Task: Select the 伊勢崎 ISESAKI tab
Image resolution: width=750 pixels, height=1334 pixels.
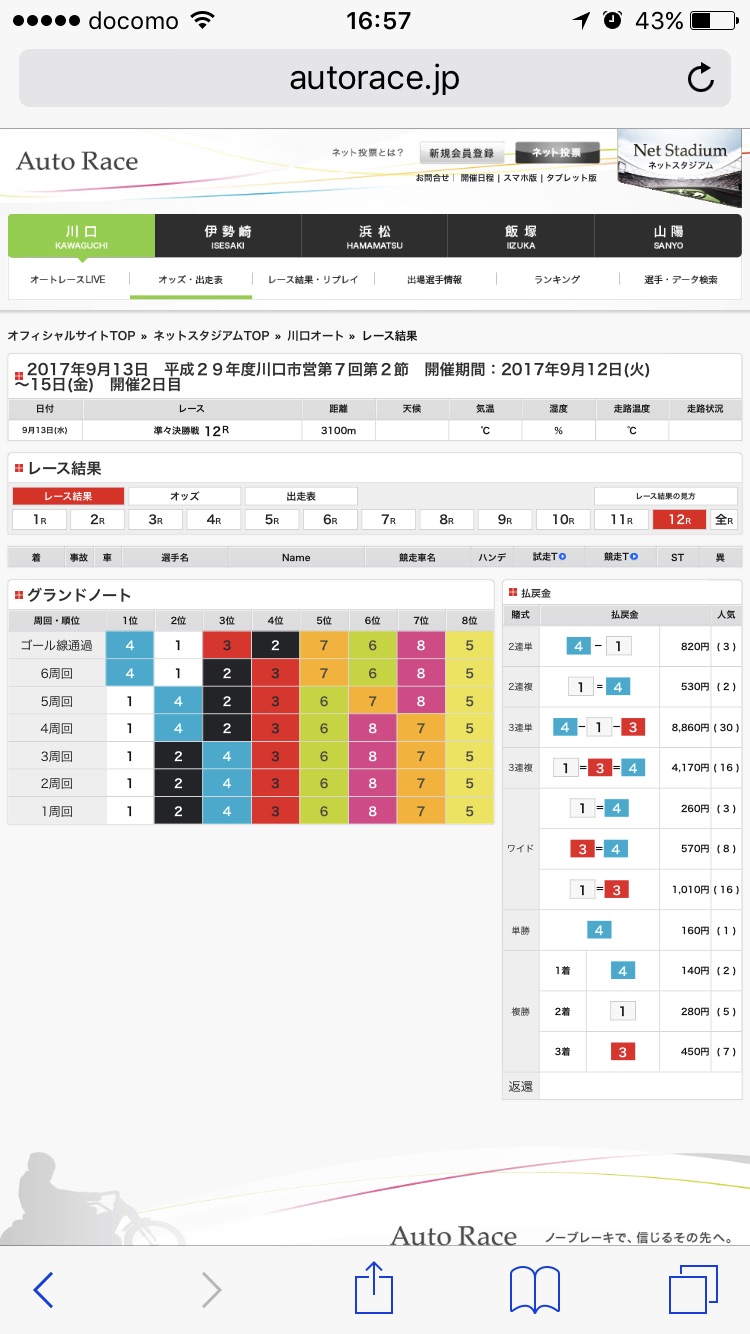Action: tap(228, 236)
